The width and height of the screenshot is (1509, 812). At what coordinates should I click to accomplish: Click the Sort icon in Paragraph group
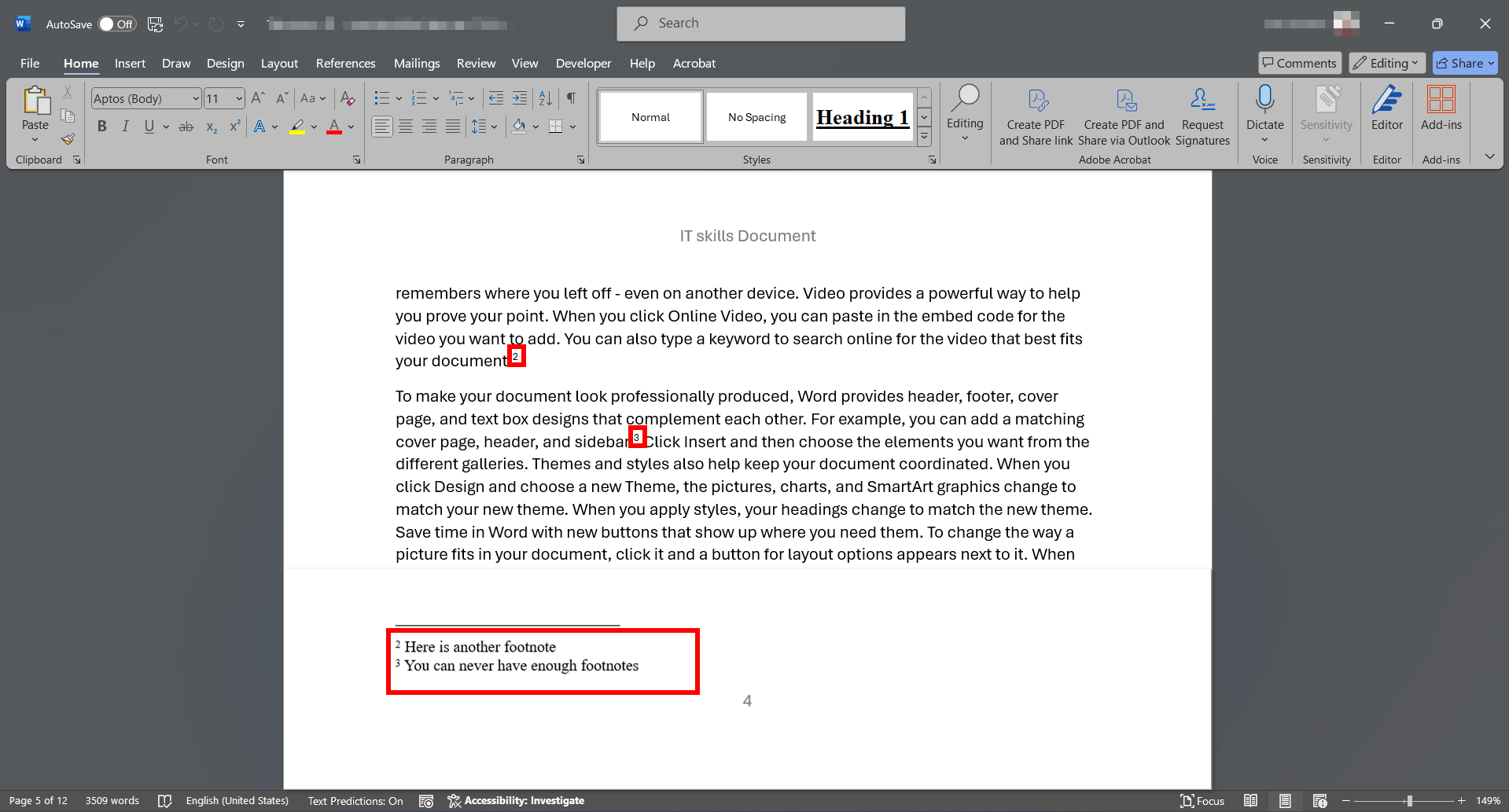tap(545, 98)
